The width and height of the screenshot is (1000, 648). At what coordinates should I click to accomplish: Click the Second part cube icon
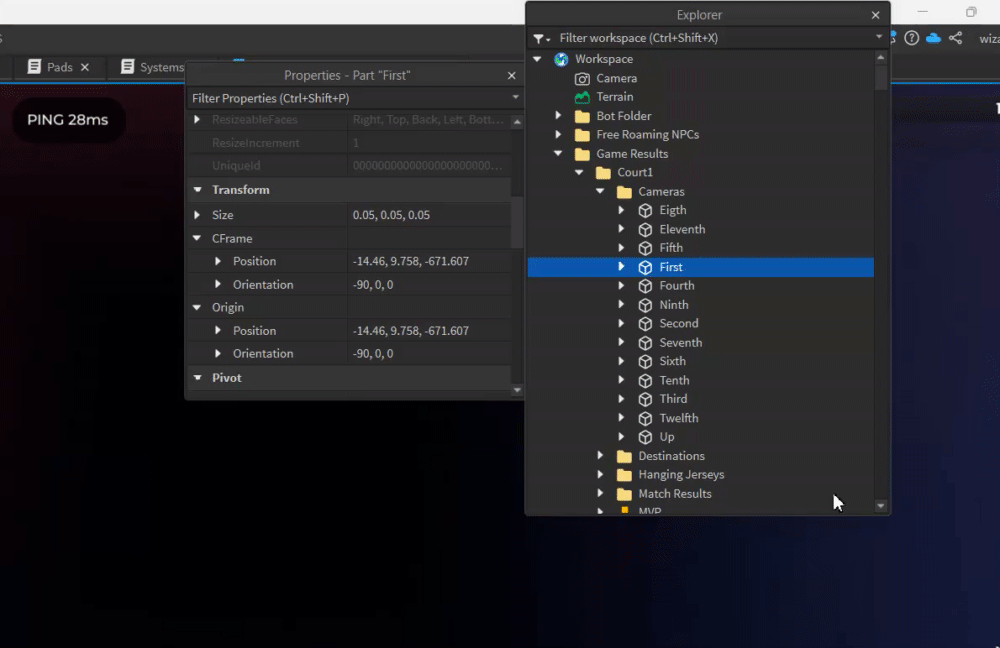pos(645,323)
